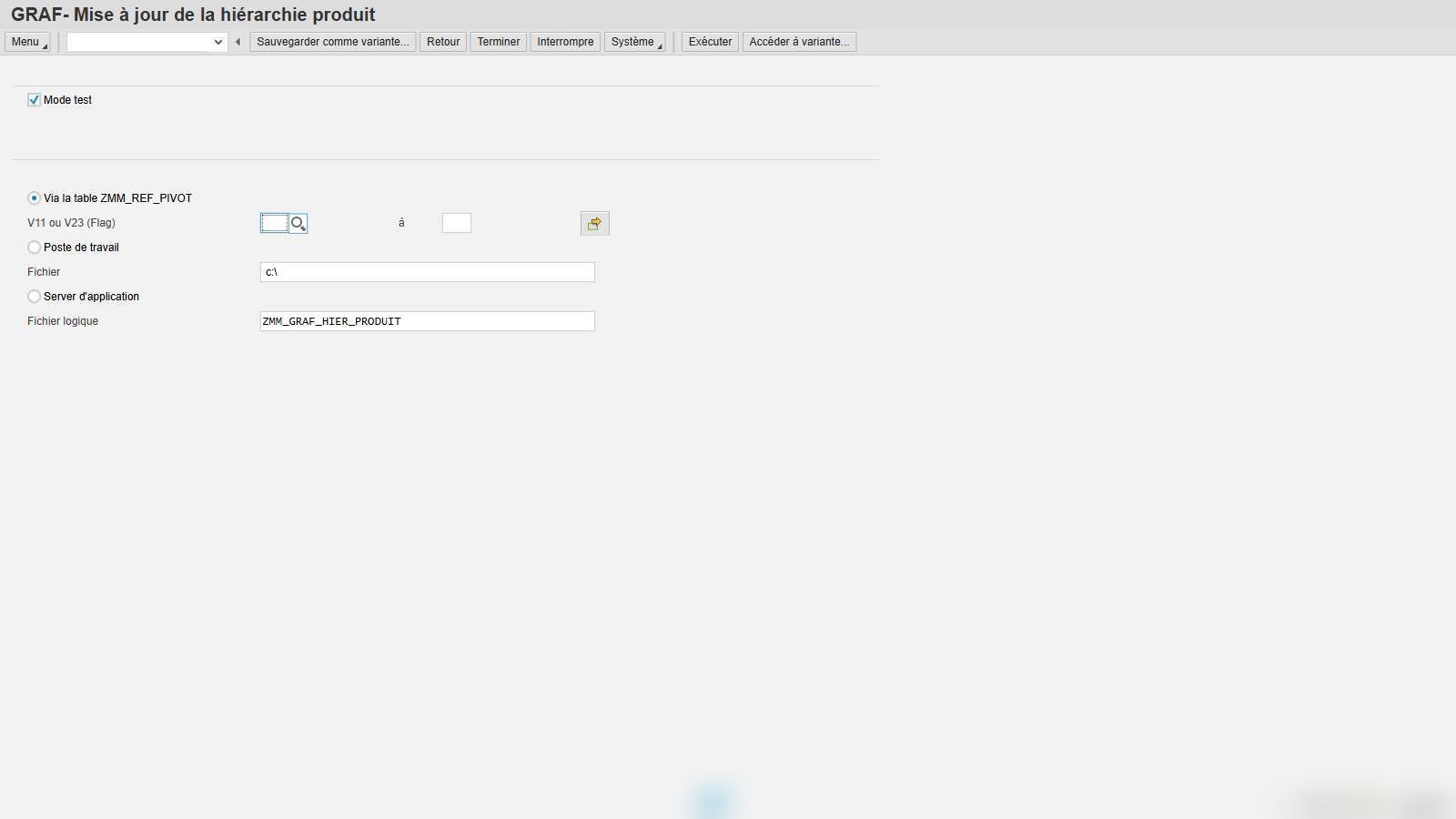The width and height of the screenshot is (1456, 819).
Task: Click the Fichier logique input field
Action: click(428, 321)
